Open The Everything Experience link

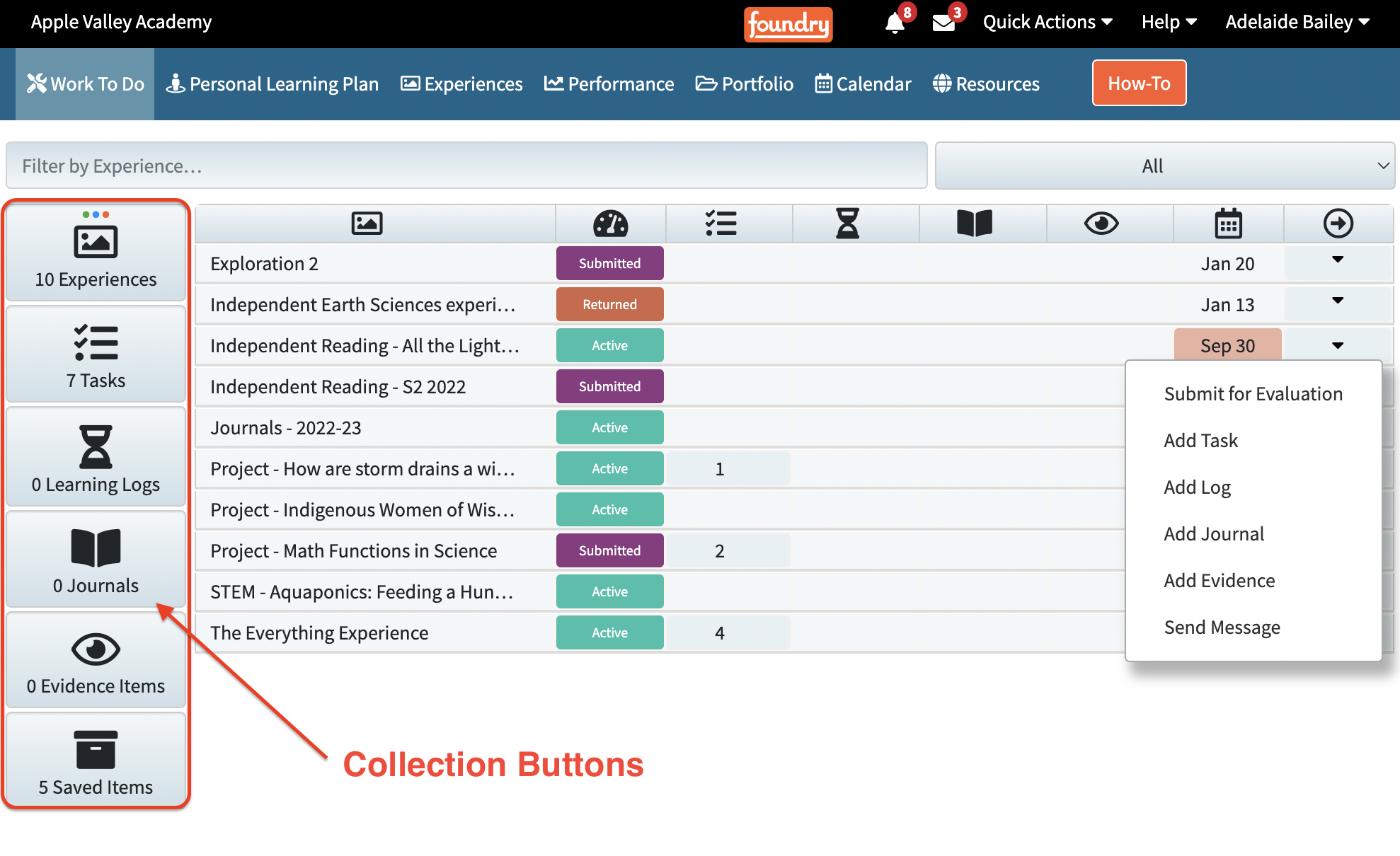coord(319,632)
